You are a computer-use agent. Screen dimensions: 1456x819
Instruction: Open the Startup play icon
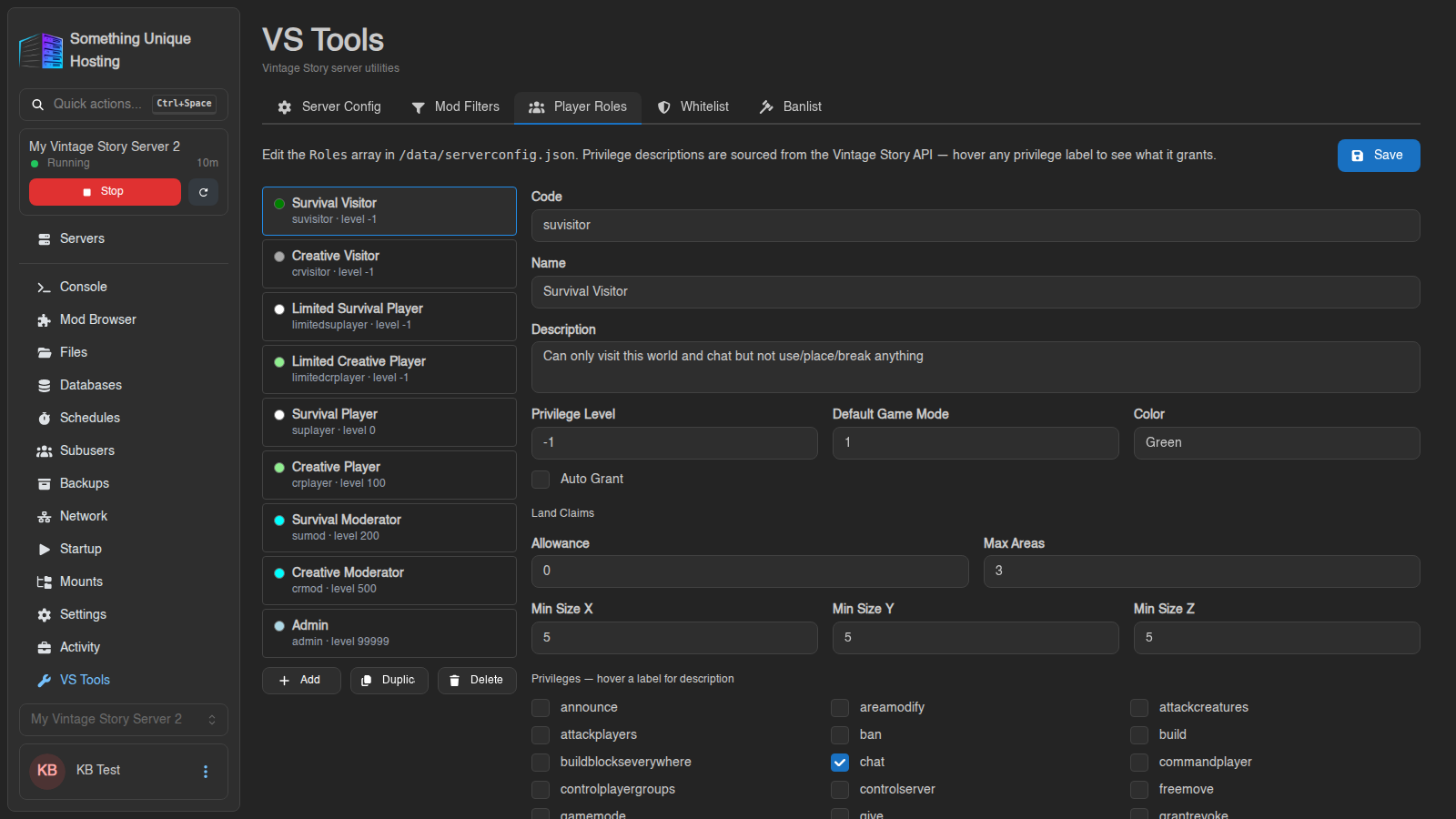tap(44, 550)
